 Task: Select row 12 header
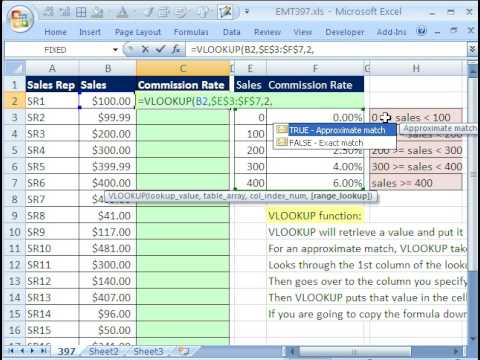point(15,265)
